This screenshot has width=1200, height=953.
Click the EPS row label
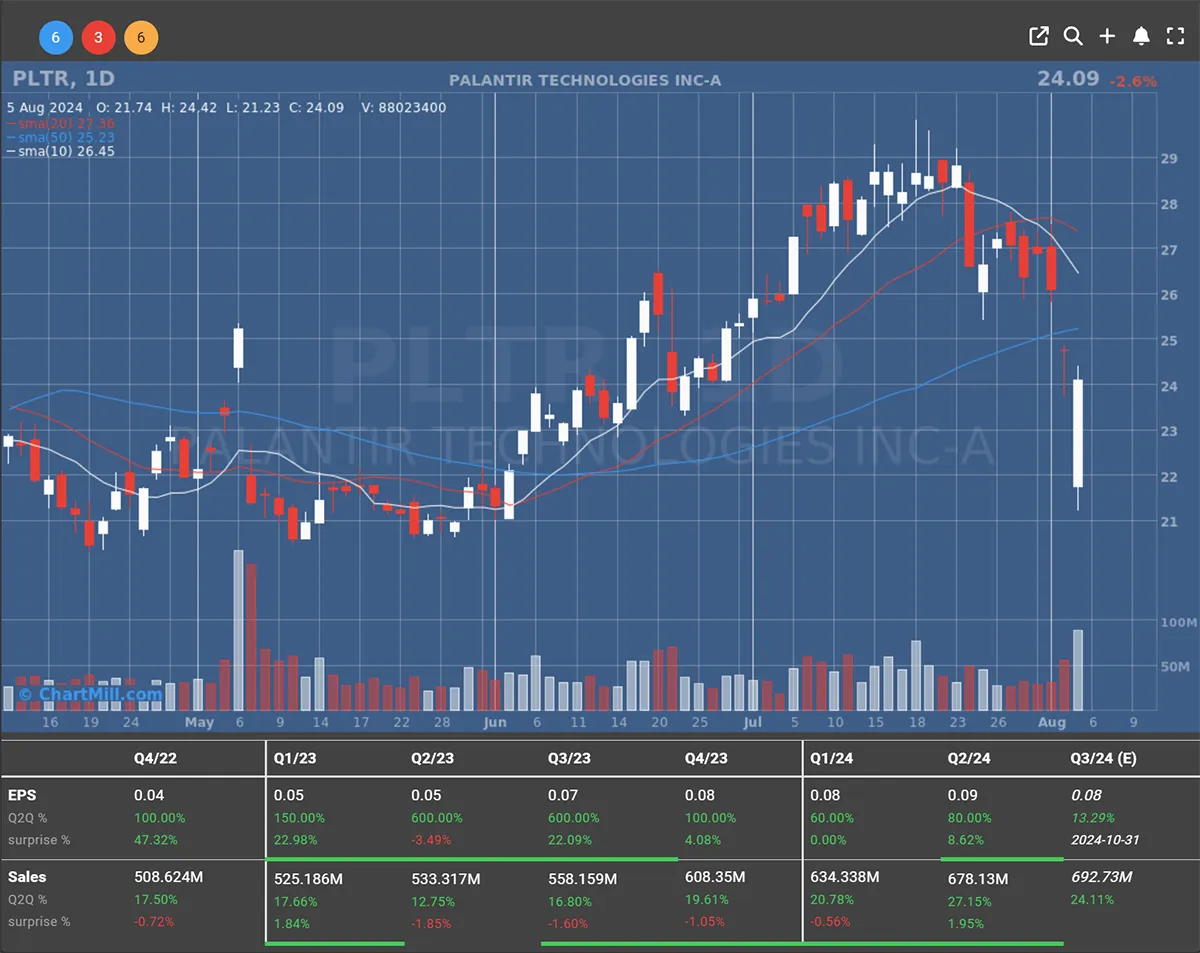[x=20, y=795]
